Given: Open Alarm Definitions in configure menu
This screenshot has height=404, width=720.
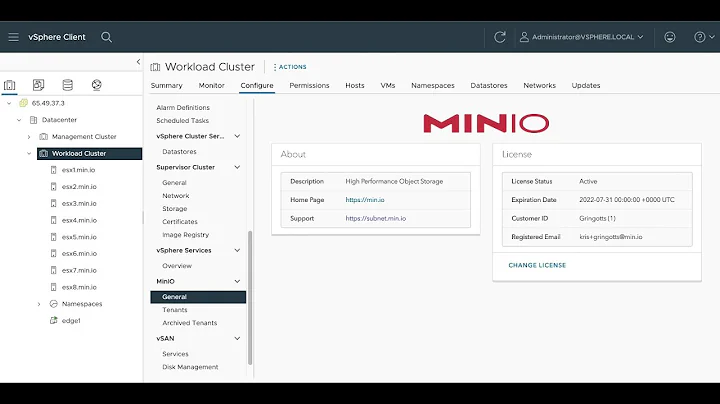Looking at the screenshot, I should point(183,107).
